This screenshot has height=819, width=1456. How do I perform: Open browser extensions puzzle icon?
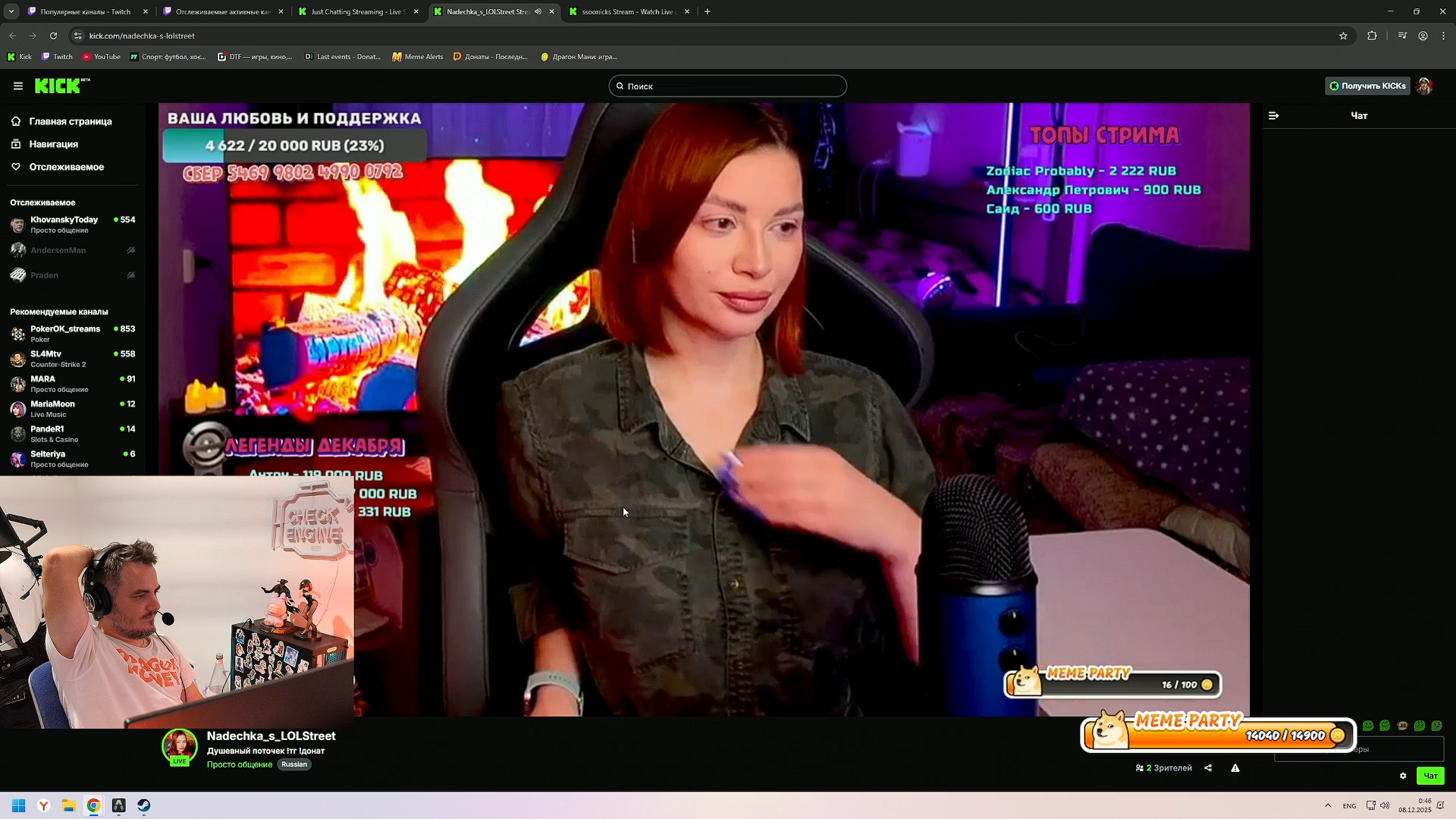coord(1372,36)
